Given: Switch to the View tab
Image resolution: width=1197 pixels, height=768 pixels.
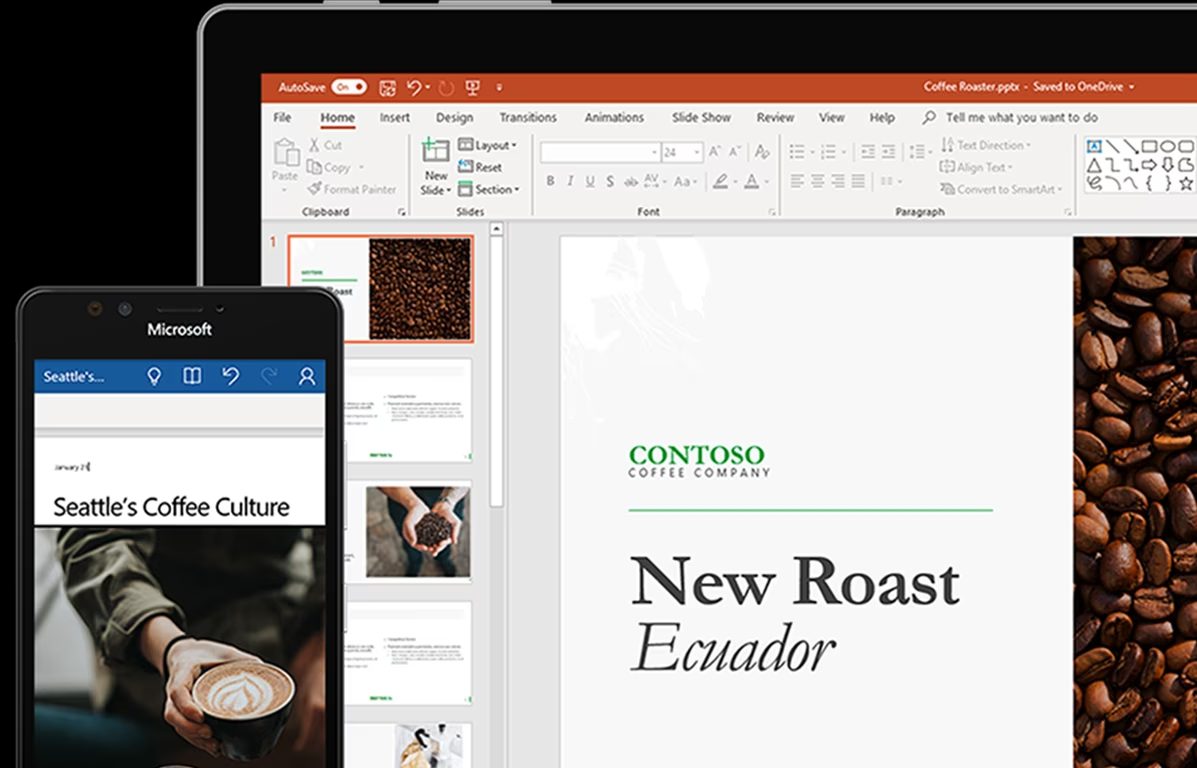Looking at the screenshot, I should tap(831, 118).
